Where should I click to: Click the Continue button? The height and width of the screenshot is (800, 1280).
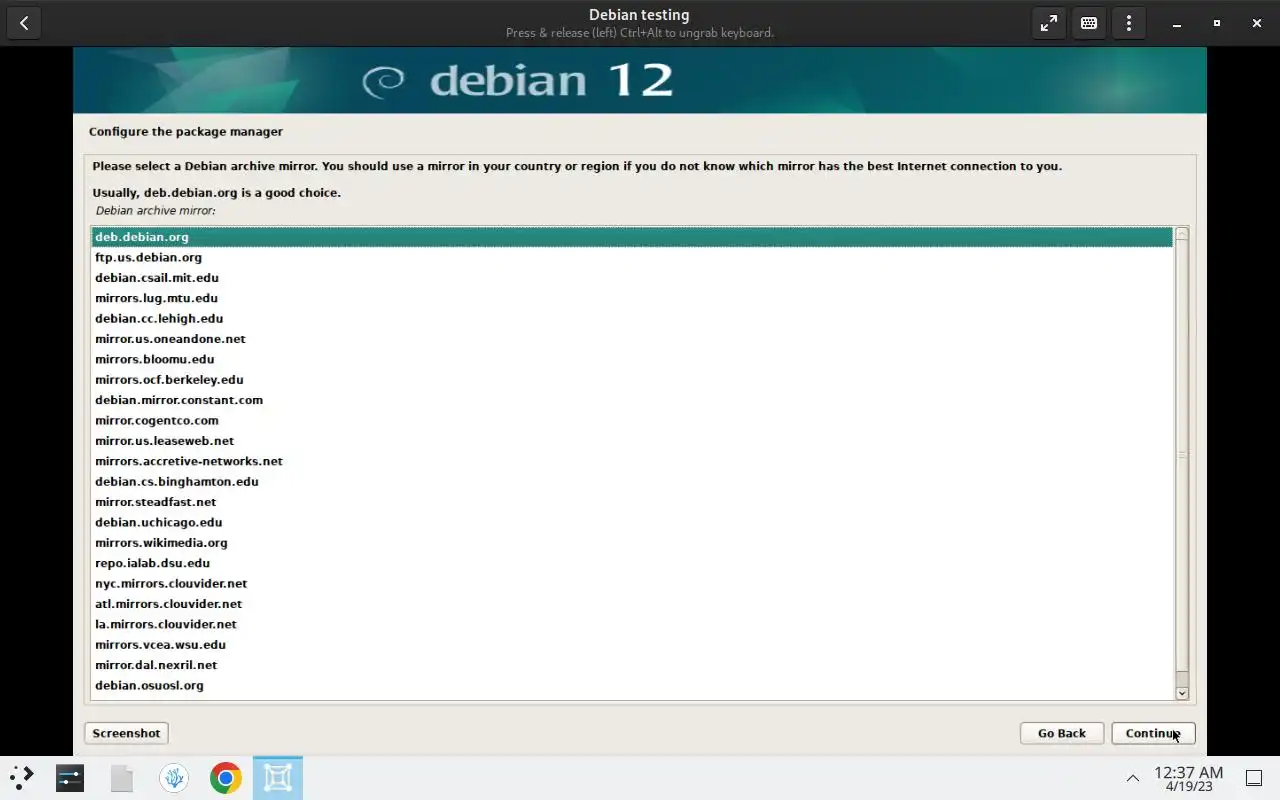(x=1153, y=733)
